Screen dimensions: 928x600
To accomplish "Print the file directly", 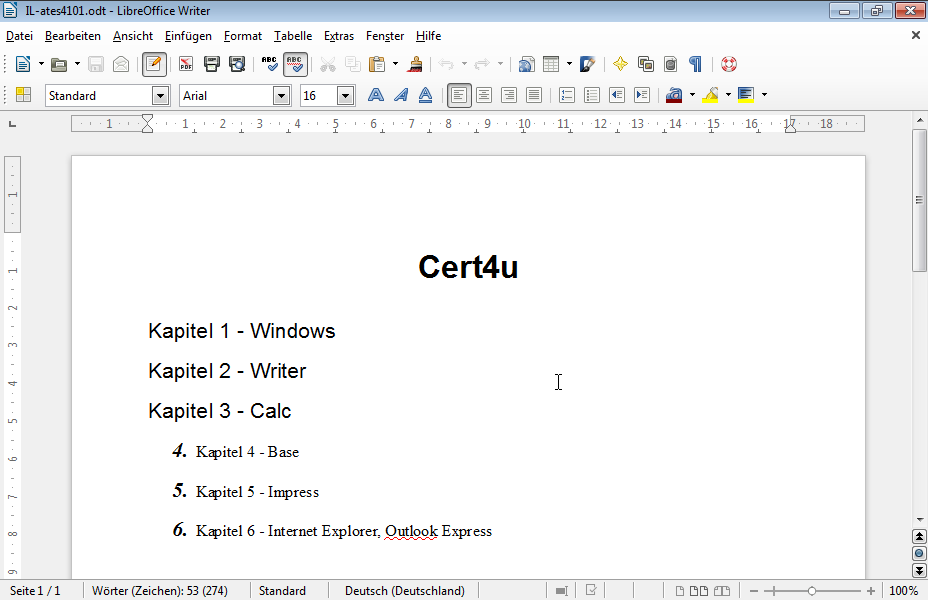I will click(211, 64).
